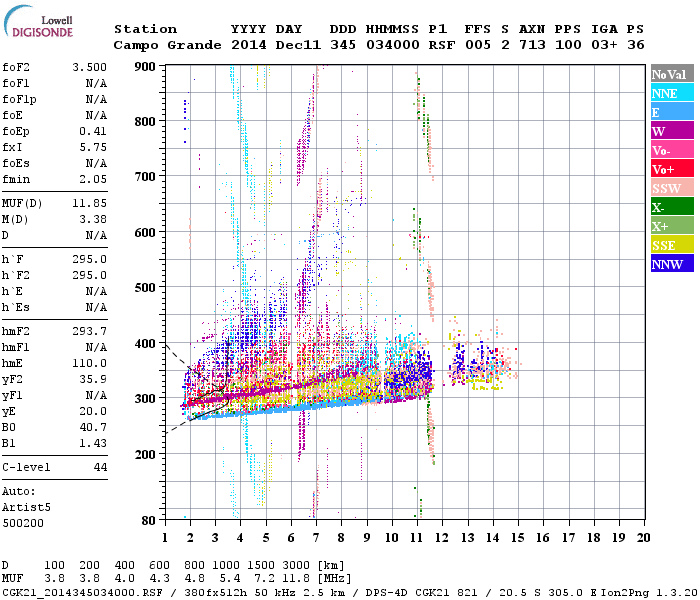Click the 500200 version number
This screenshot has height=600, width=700.
click(x=23, y=523)
